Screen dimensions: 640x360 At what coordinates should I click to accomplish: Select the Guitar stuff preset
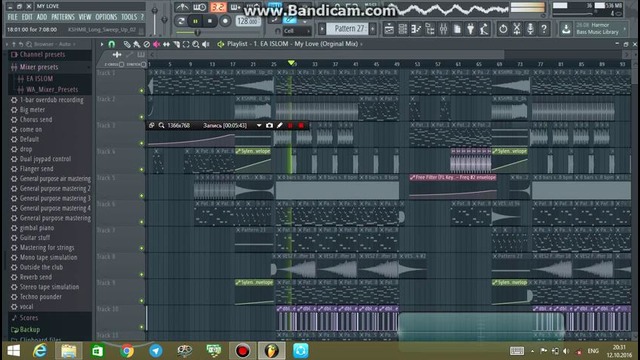click(x=35, y=238)
